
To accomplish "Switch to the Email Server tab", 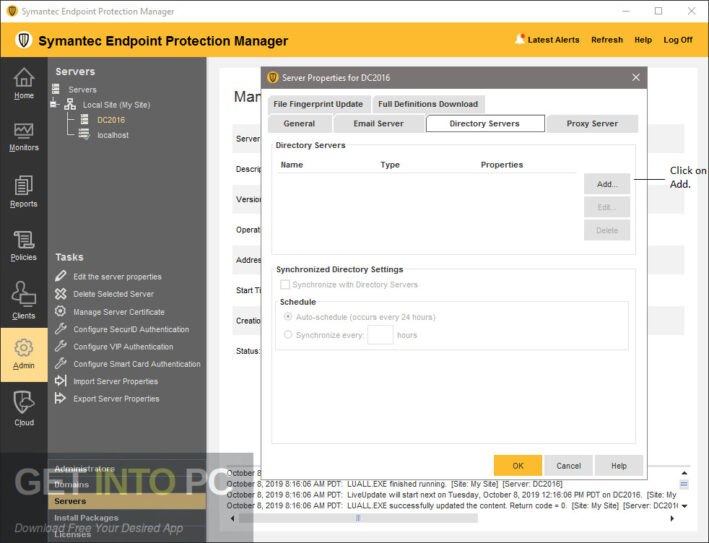I will (x=378, y=123).
